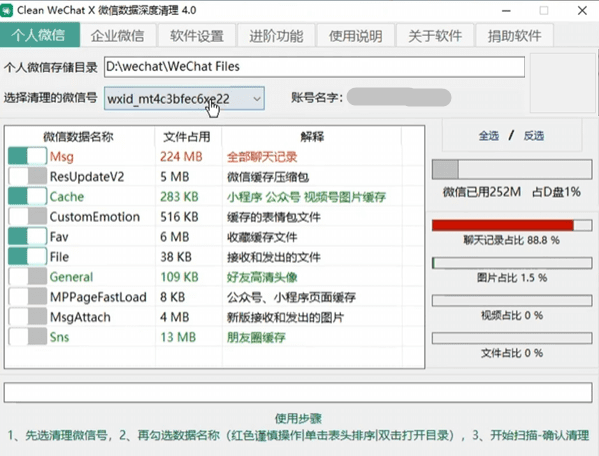
Task: Select the Msg row name
Action: click(x=62, y=157)
